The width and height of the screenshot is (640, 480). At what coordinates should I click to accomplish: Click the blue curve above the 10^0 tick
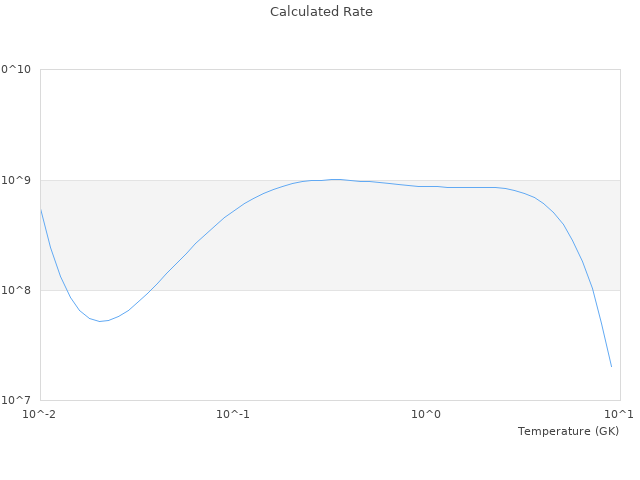coord(427,186)
